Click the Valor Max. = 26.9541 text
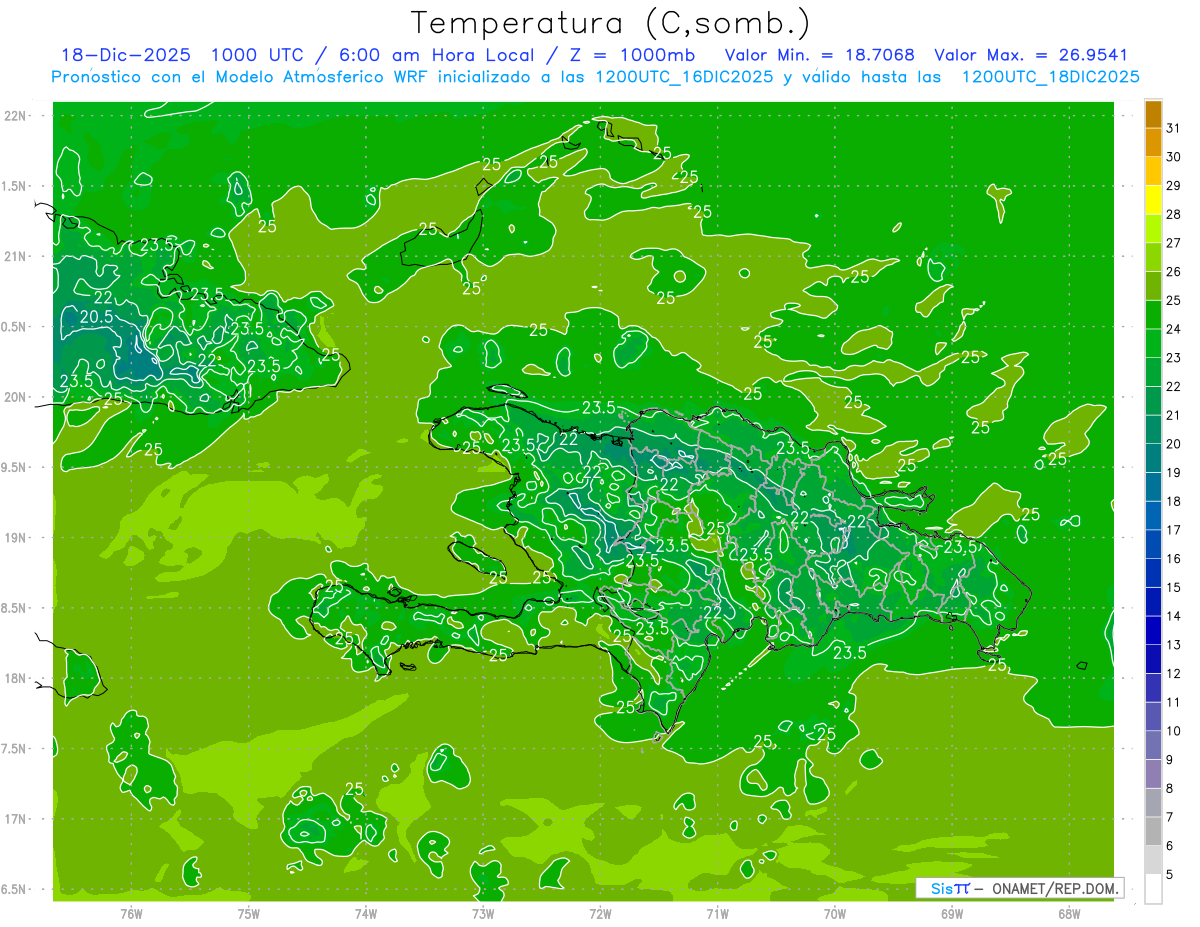The image size is (1200, 927). pyautogui.click(x=1030, y=55)
